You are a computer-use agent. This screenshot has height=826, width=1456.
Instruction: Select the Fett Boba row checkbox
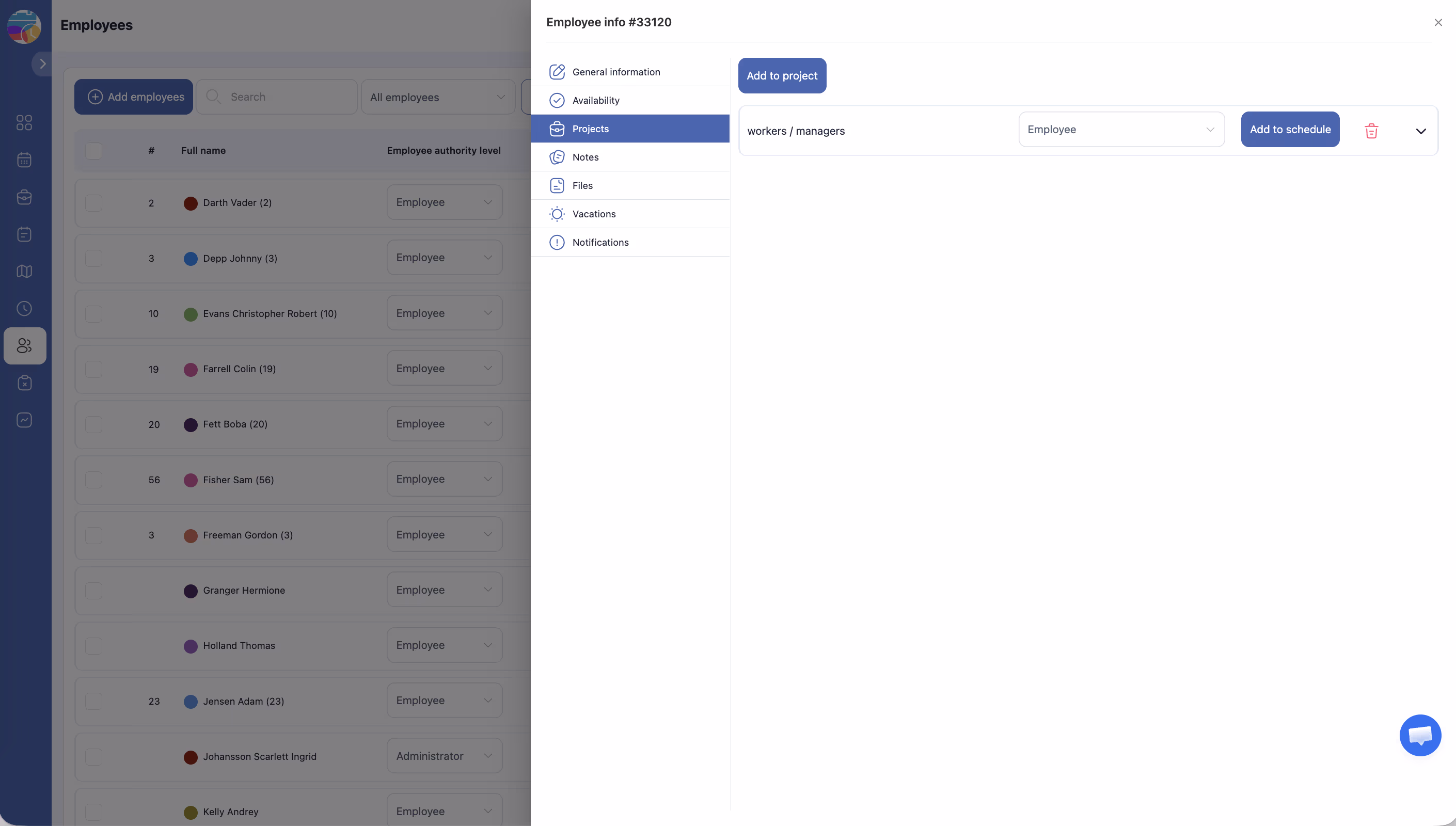[x=93, y=424]
